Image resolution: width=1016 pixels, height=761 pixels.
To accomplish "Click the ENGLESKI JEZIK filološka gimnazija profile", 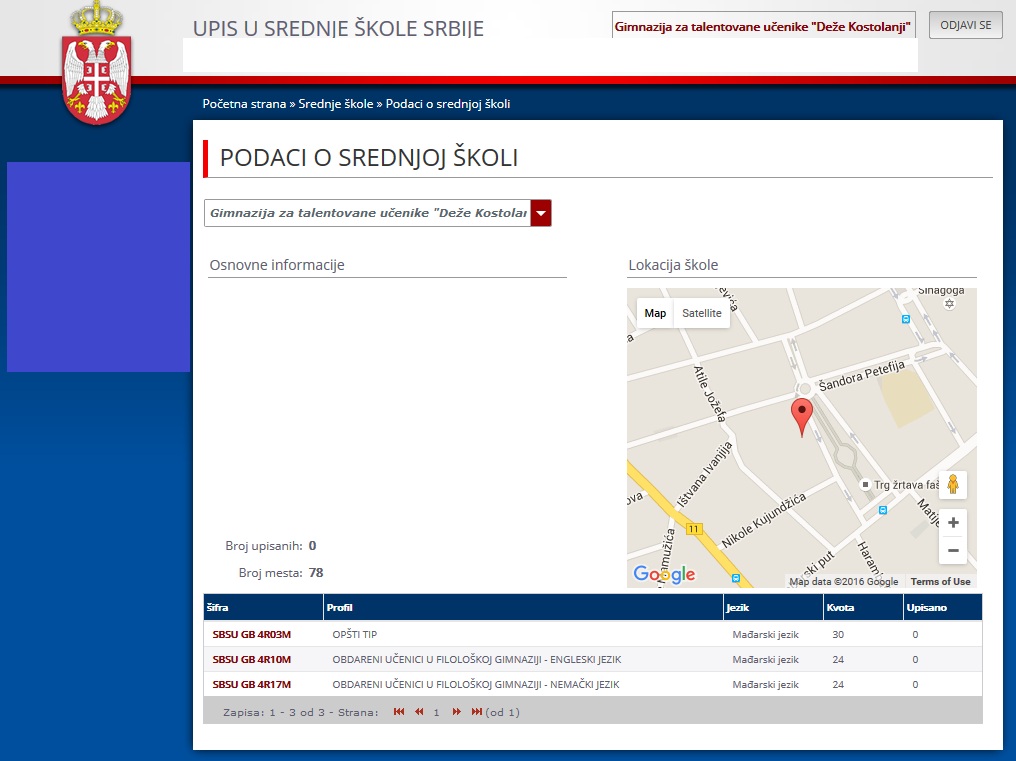I will point(477,659).
